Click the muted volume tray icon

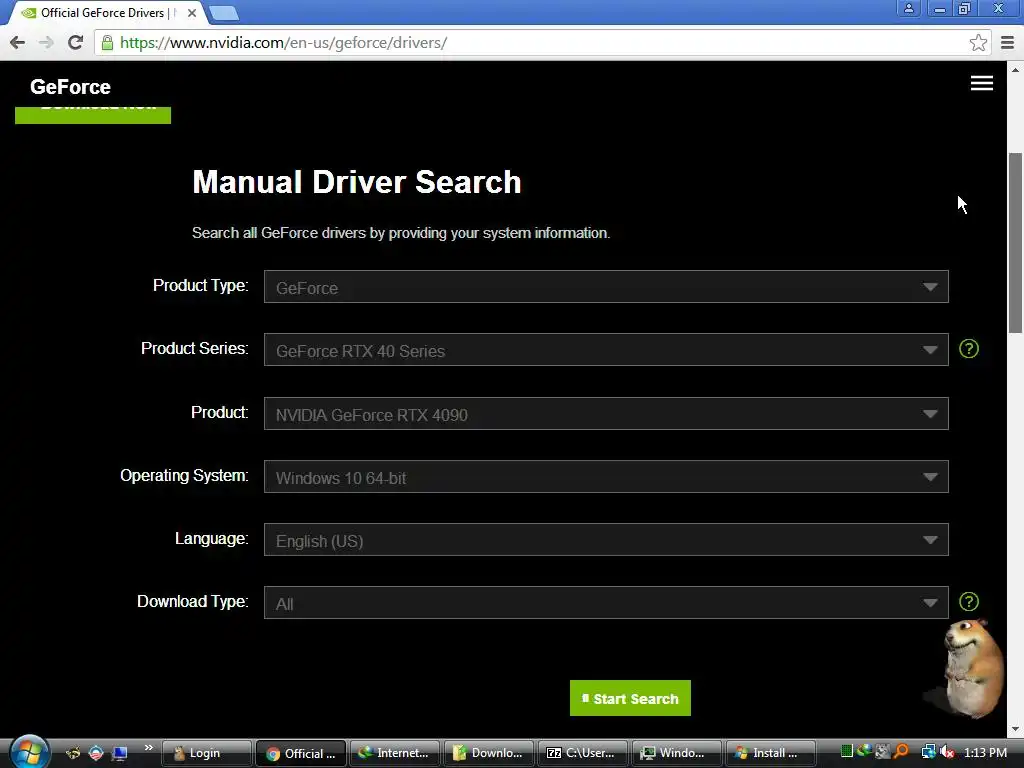click(x=946, y=752)
